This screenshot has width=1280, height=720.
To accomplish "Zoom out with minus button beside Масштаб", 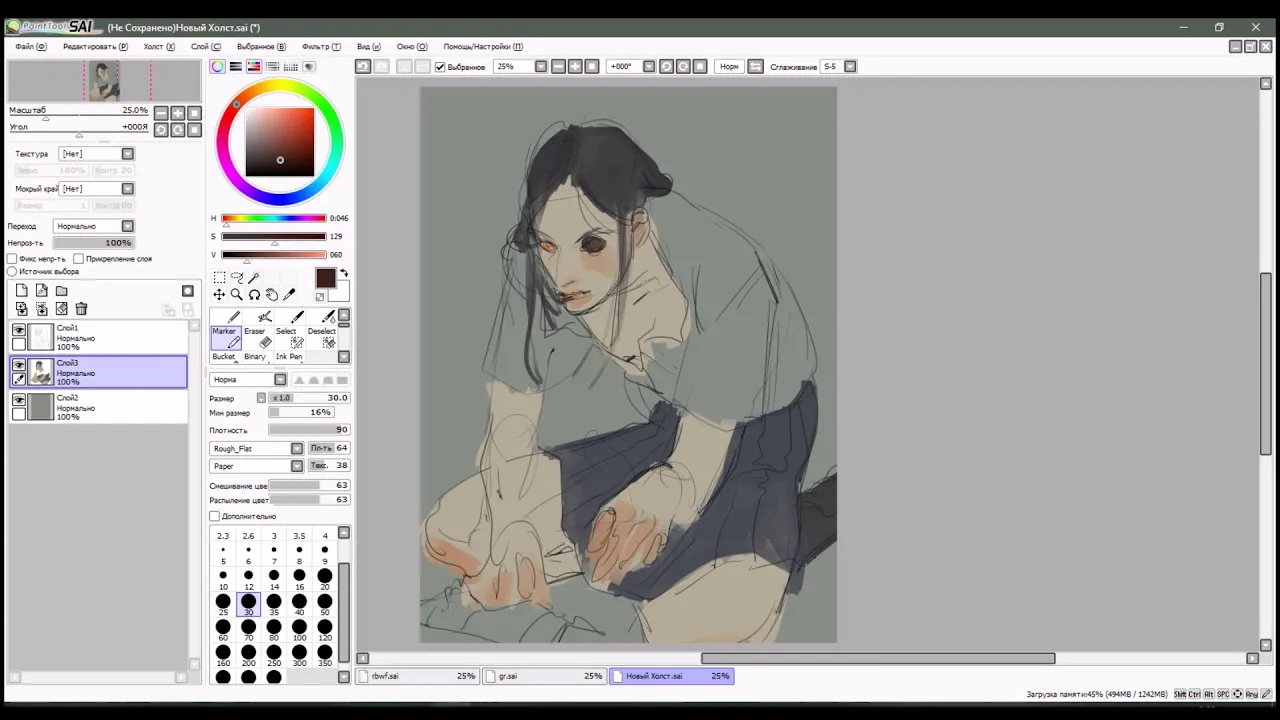I will (x=160, y=113).
